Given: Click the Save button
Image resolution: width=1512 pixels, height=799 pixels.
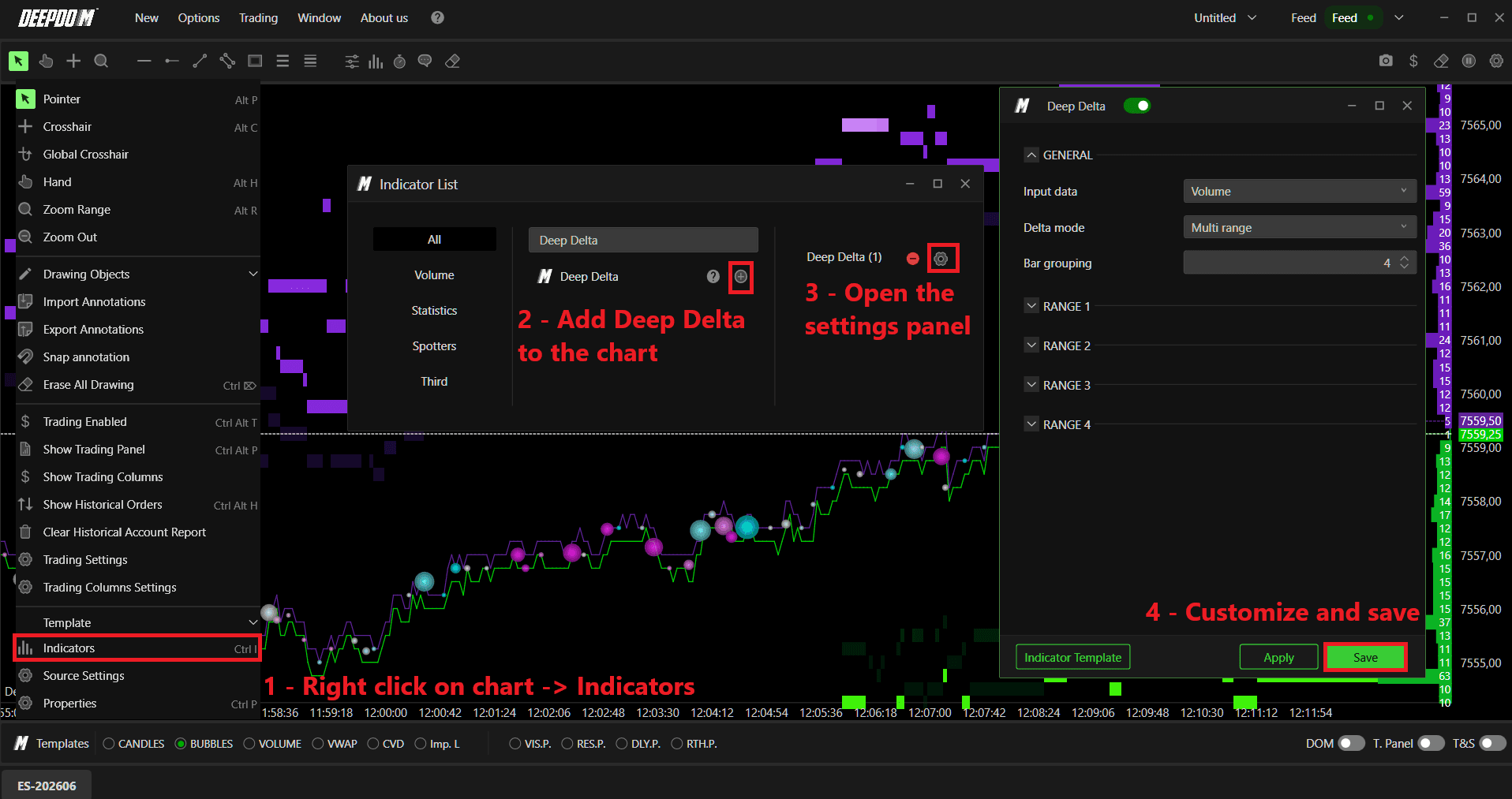Looking at the screenshot, I should click(1365, 657).
